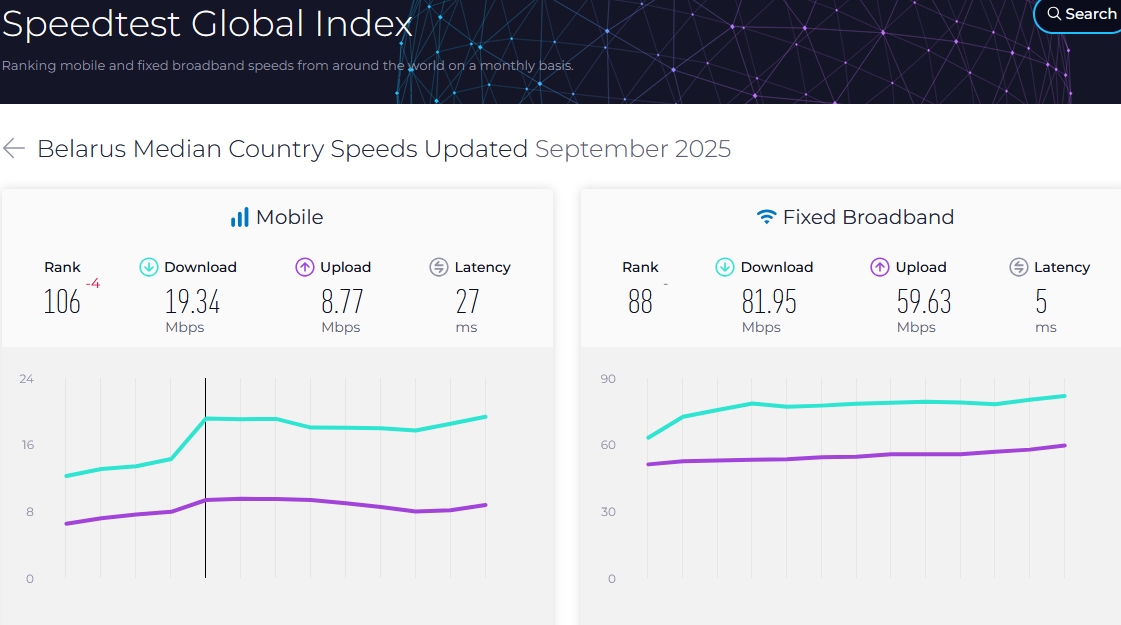Click the -4 rank change indicator
Viewport: 1121px width, 625px height.
(93, 284)
